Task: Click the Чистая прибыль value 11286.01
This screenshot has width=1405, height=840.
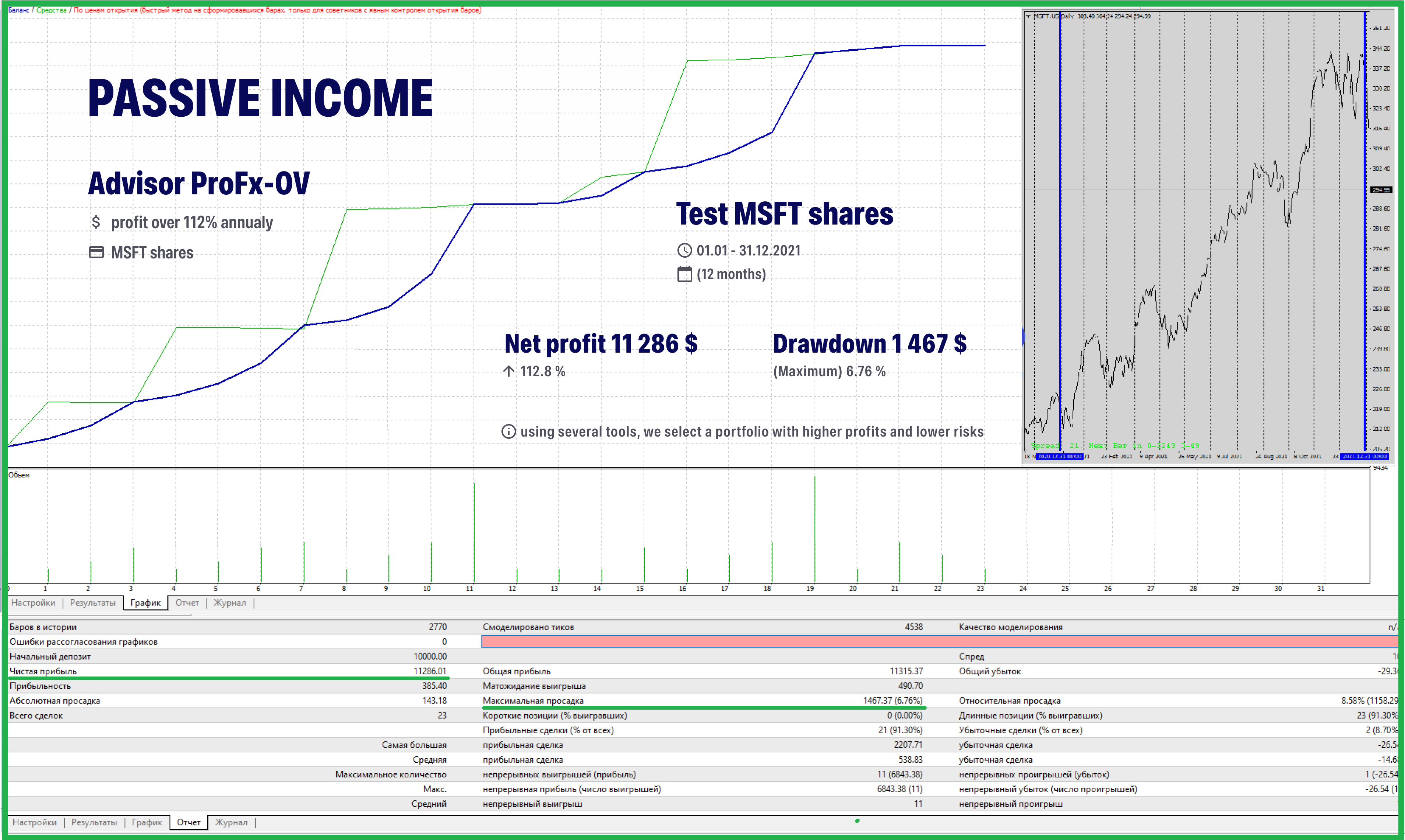Action: (x=430, y=671)
